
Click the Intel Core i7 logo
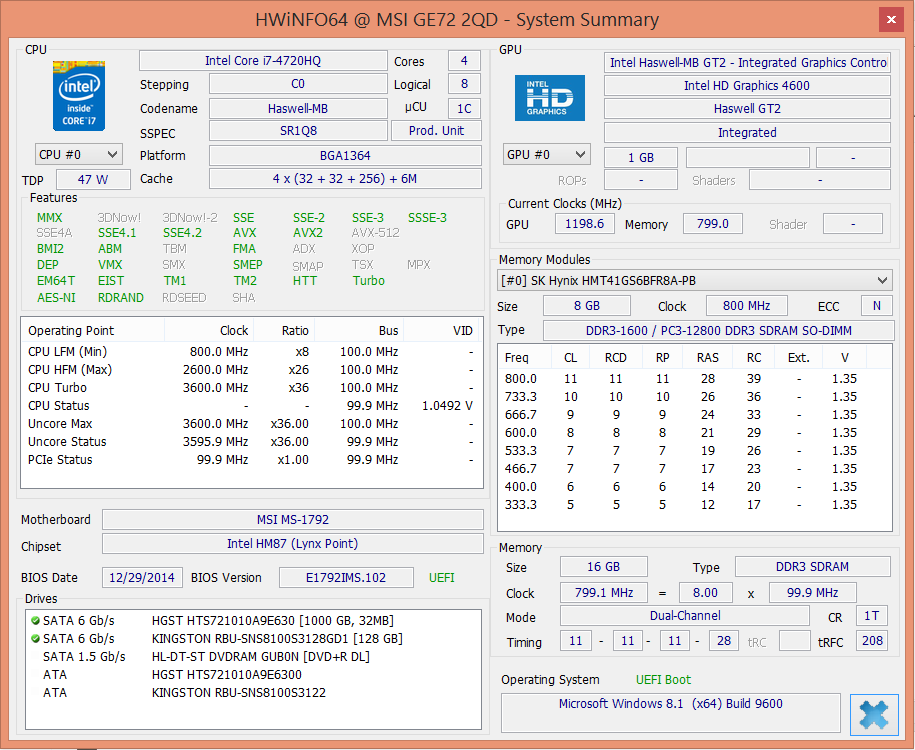[79, 96]
